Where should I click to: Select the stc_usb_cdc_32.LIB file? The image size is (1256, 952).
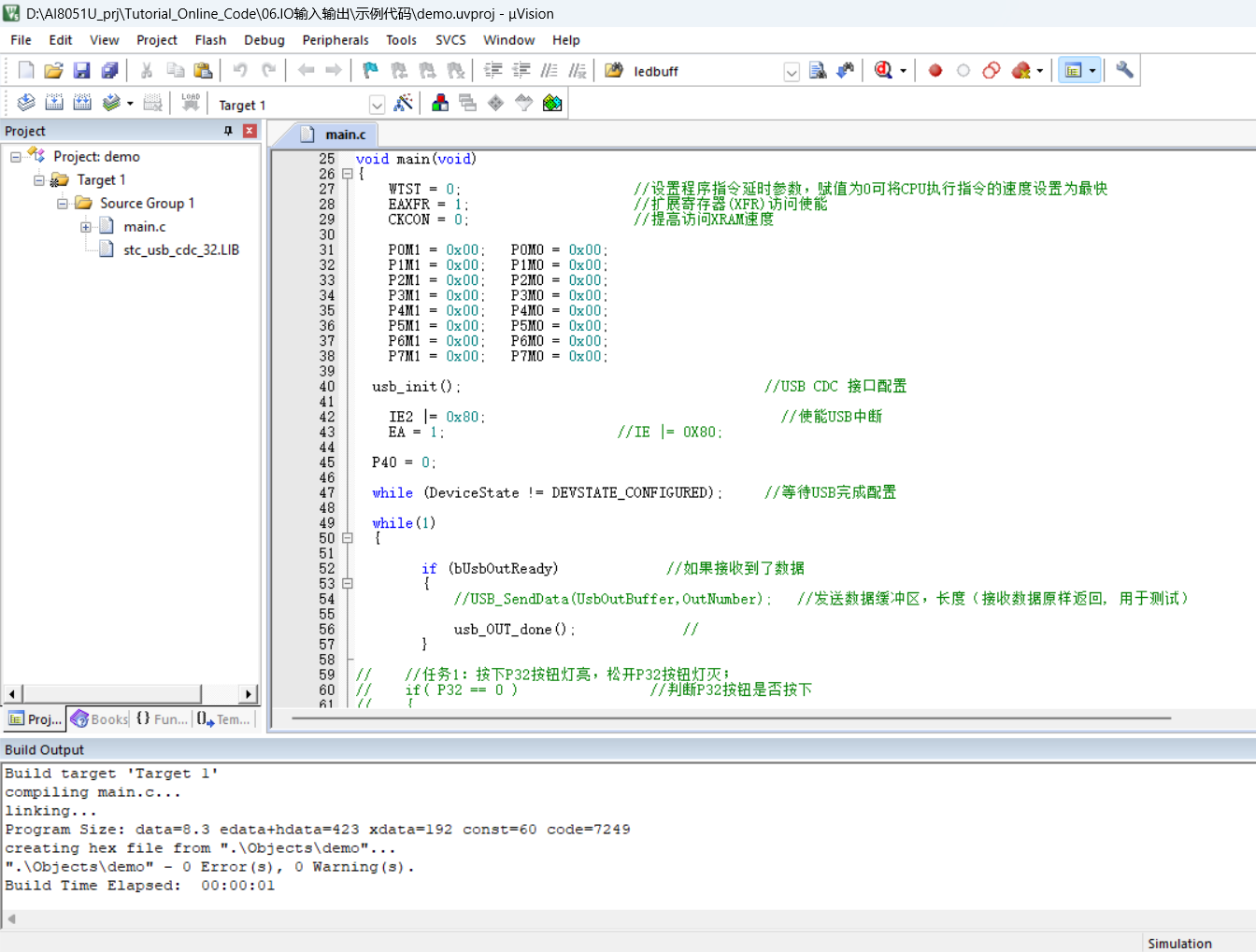[x=181, y=249]
